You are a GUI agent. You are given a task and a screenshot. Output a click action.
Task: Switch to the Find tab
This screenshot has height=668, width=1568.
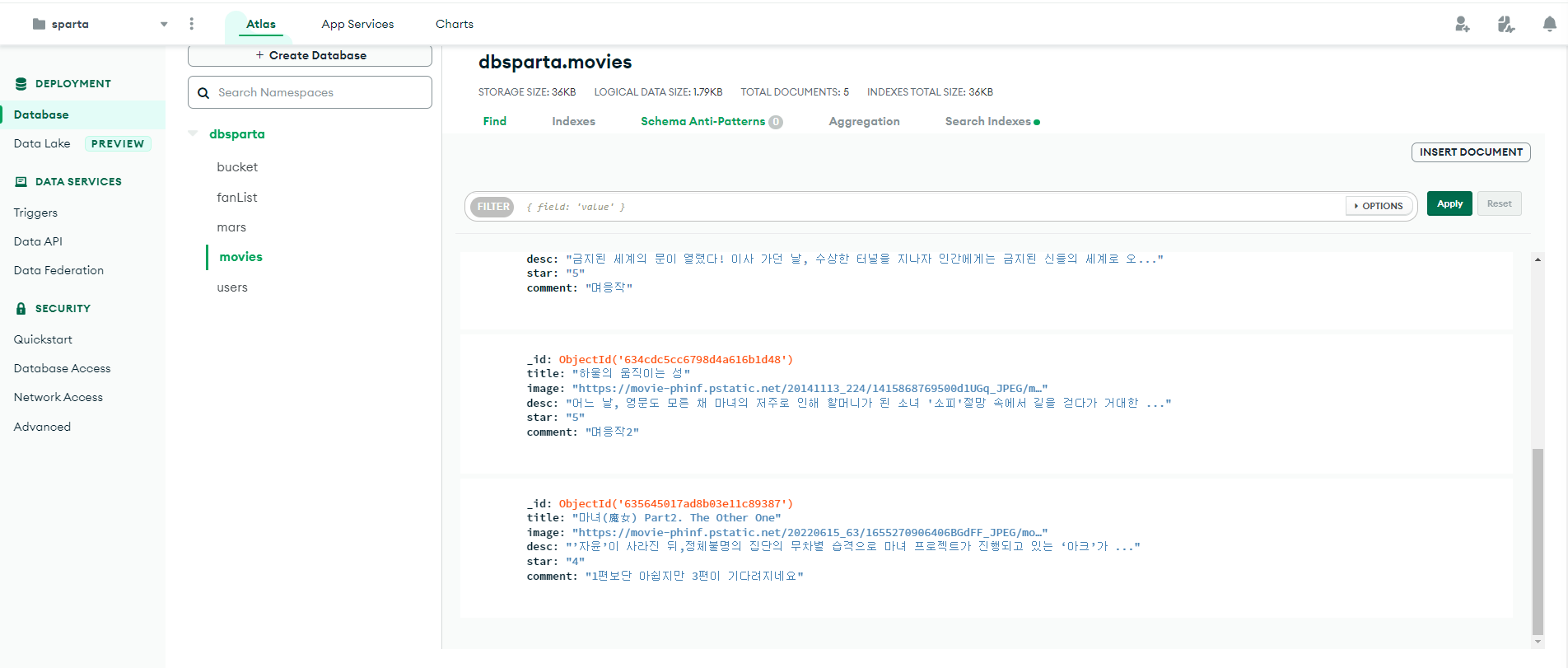coord(495,121)
